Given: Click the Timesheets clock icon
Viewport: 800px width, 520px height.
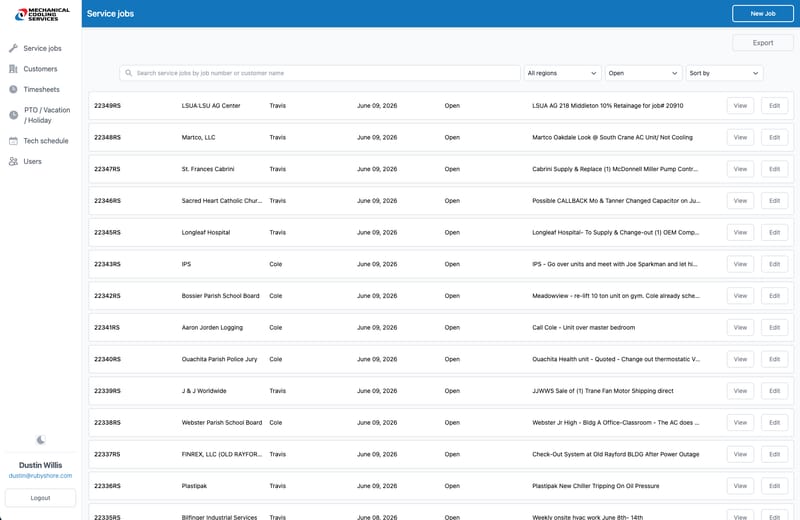Looking at the screenshot, I should tap(13, 89).
